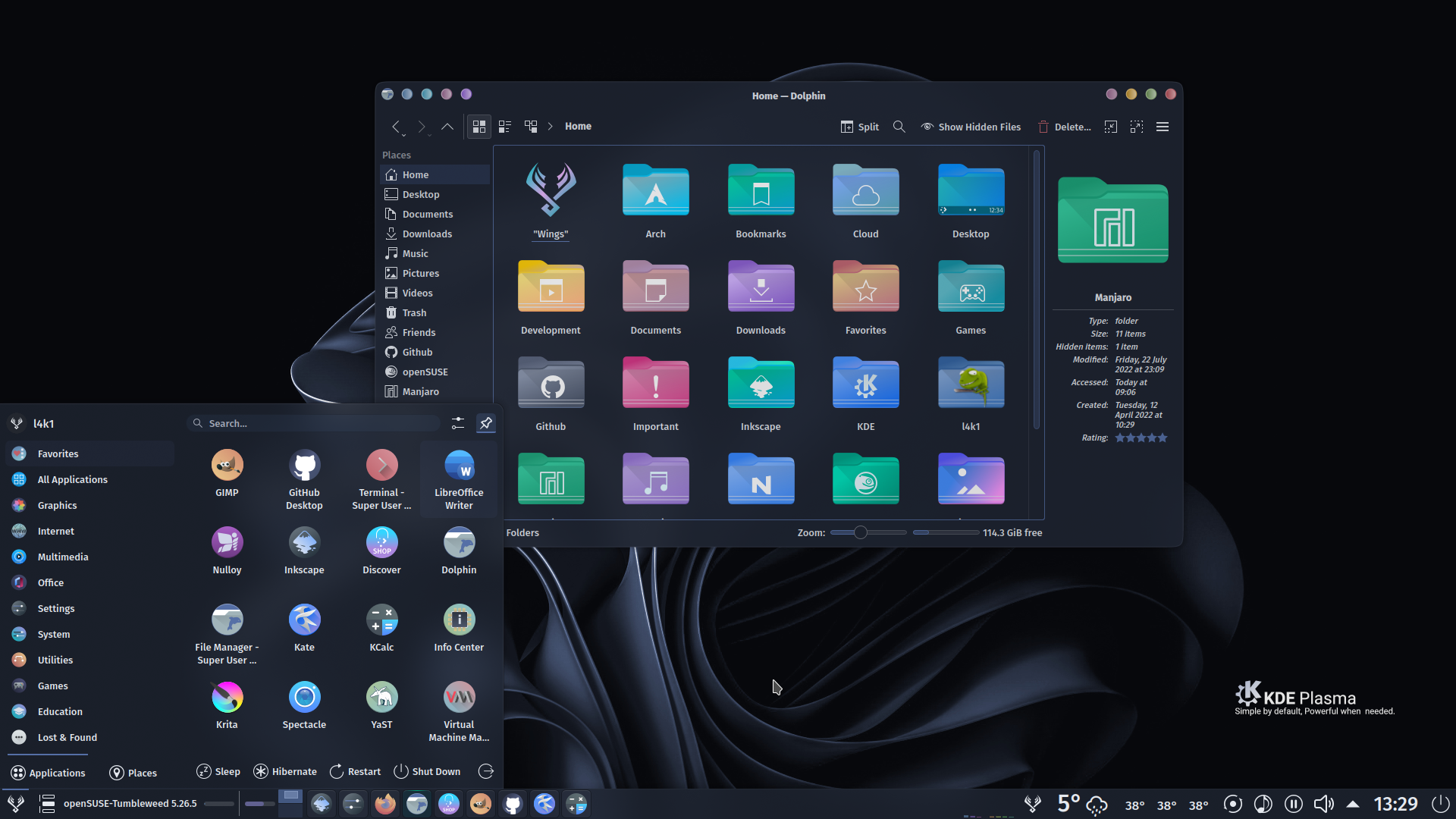The width and height of the screenshot is (1456, 819).
Task: Open Dolphin hamburger menu
Action: [1163, 127]
